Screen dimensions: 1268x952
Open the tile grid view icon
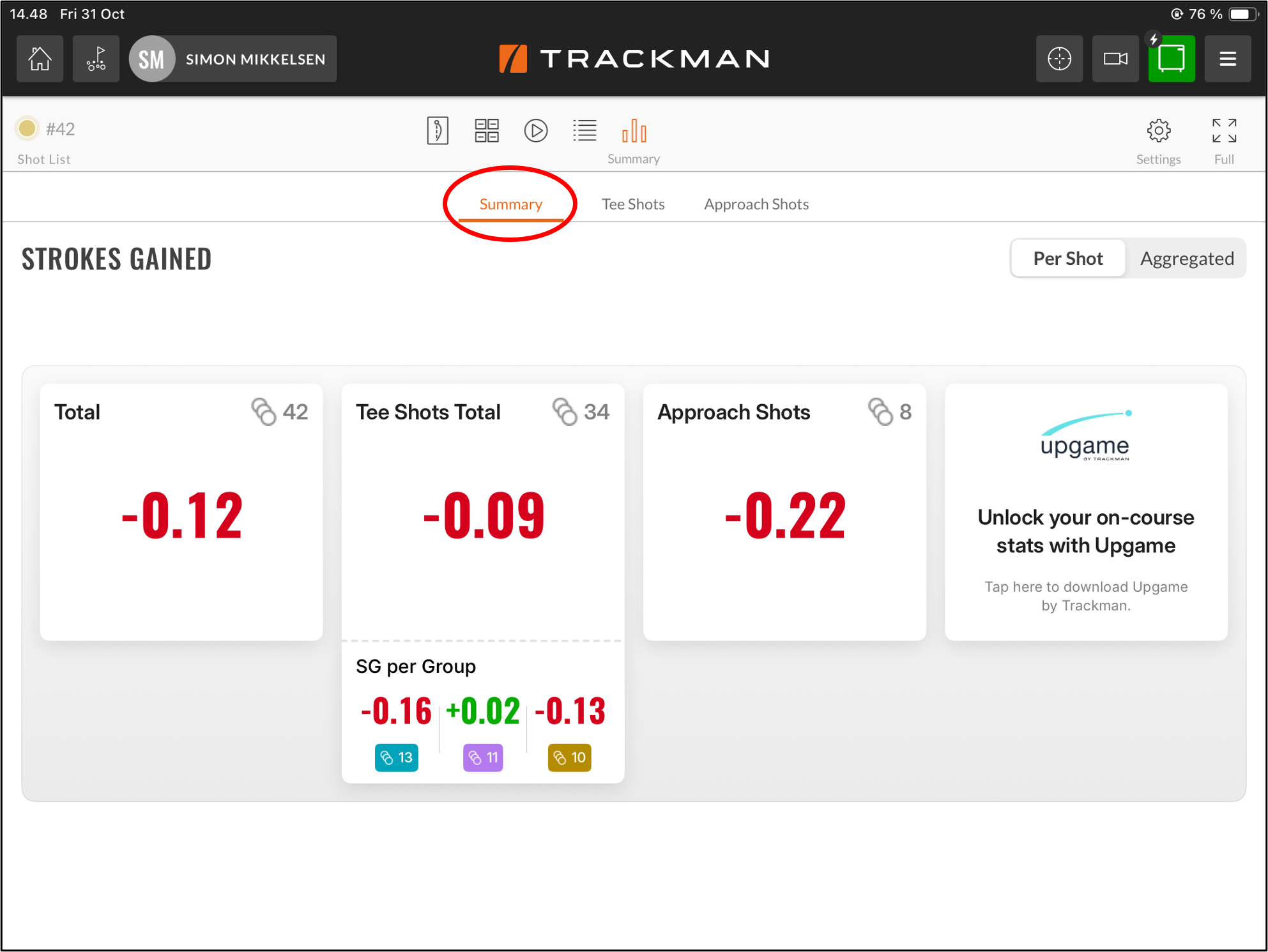[487, 130]
